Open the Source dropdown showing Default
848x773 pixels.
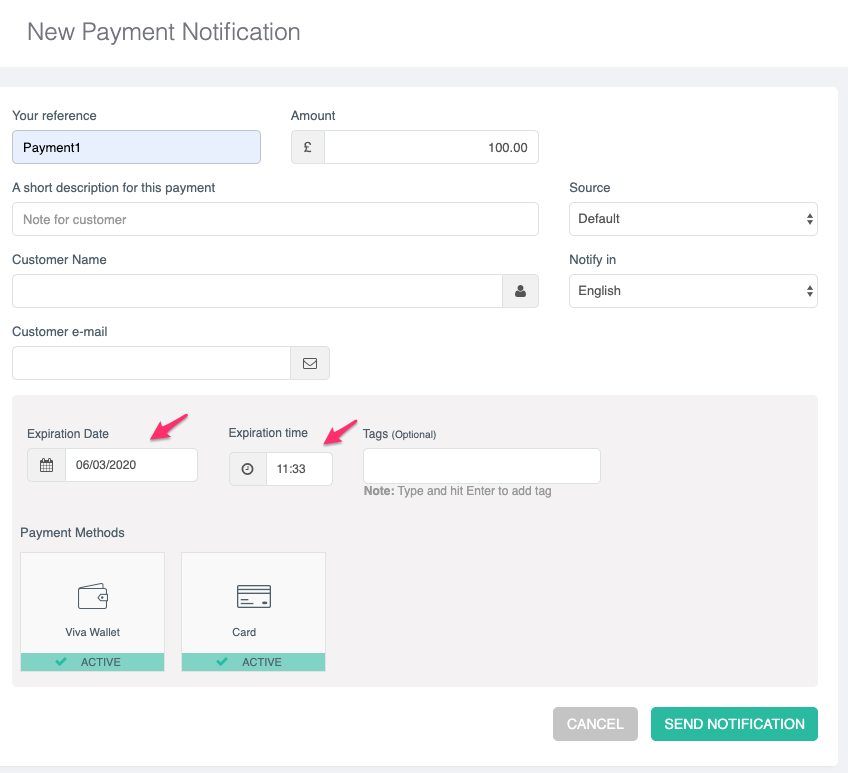(x=693, y=219)
